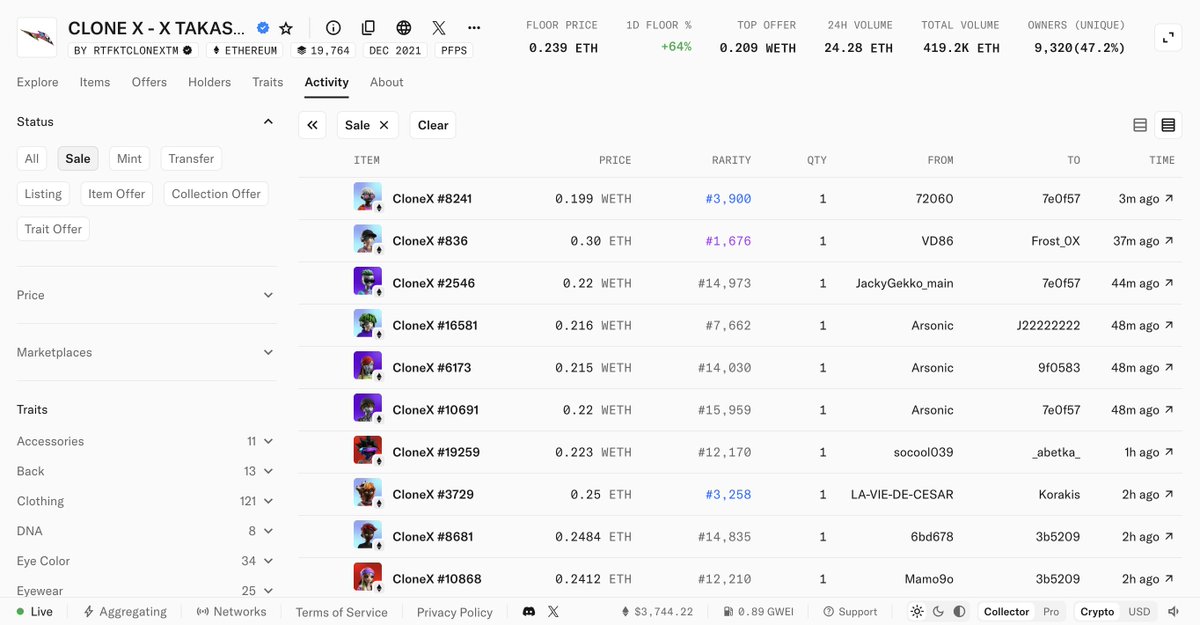Viewport: 1200px width, 625px height.
Task: Select the dark theme moon icon
Action: [x=938, y=611]
